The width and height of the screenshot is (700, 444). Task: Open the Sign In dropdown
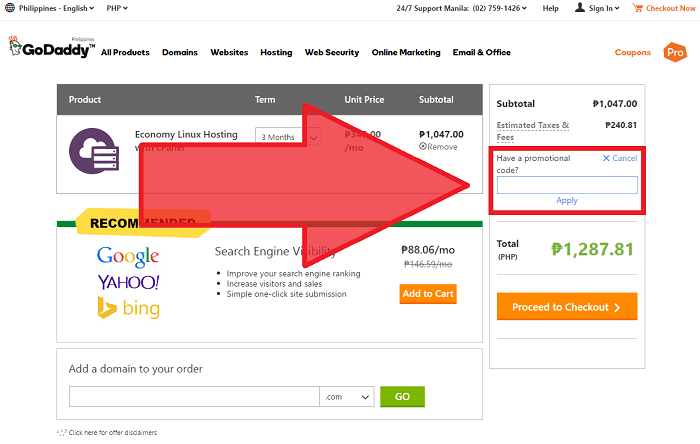click(604, 8)
